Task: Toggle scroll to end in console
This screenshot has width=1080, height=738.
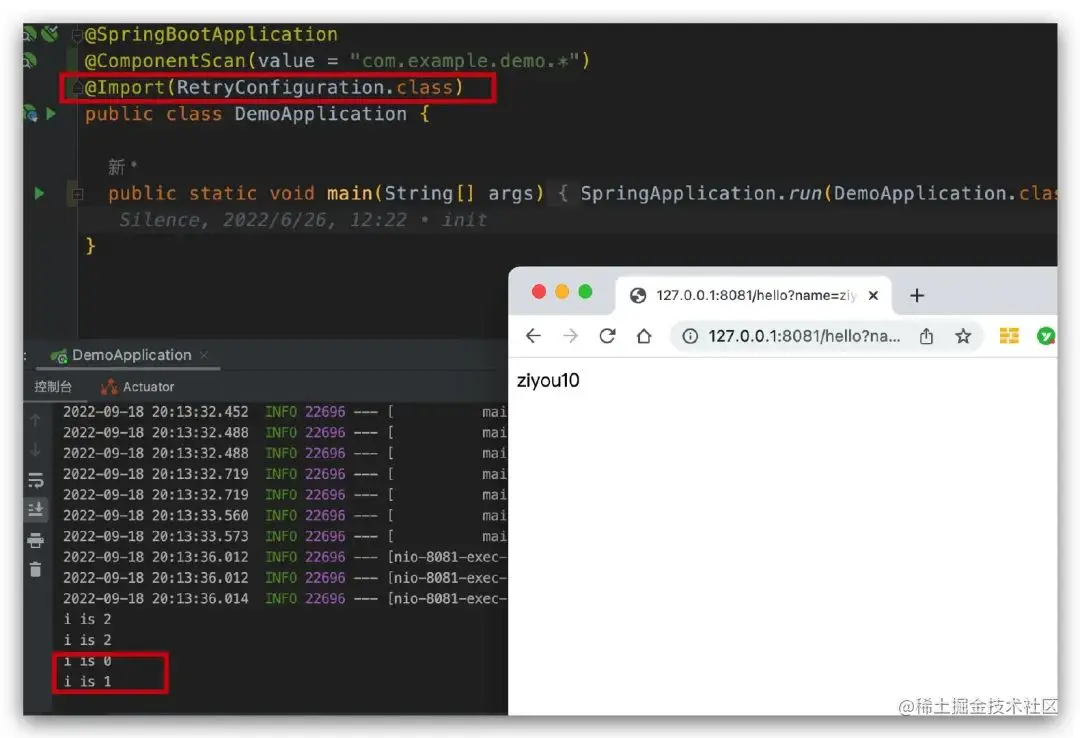Action: point(36,509)
